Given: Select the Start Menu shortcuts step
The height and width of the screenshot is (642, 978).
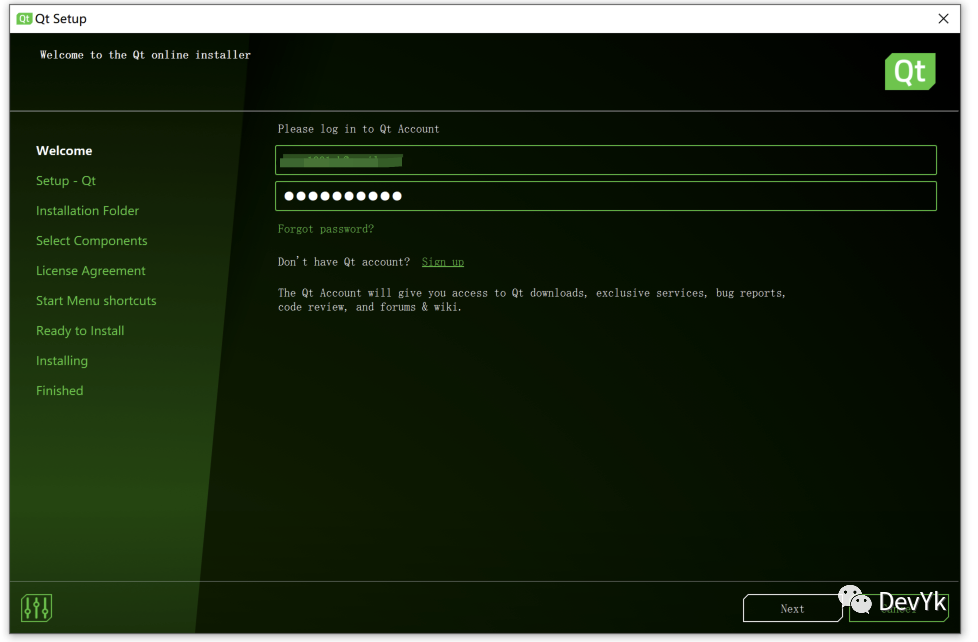Looking at the screenshot, I should (x=96, y=300).
